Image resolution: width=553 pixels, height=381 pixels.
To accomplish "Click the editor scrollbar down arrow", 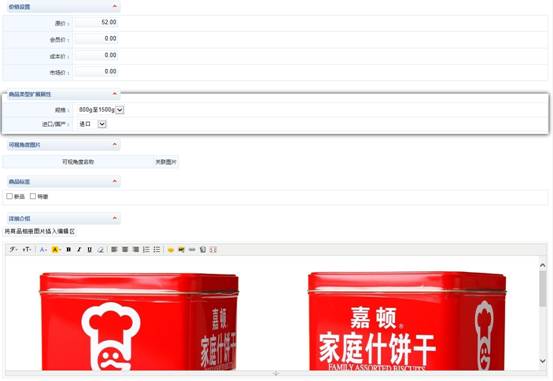I will click(542, 361).
